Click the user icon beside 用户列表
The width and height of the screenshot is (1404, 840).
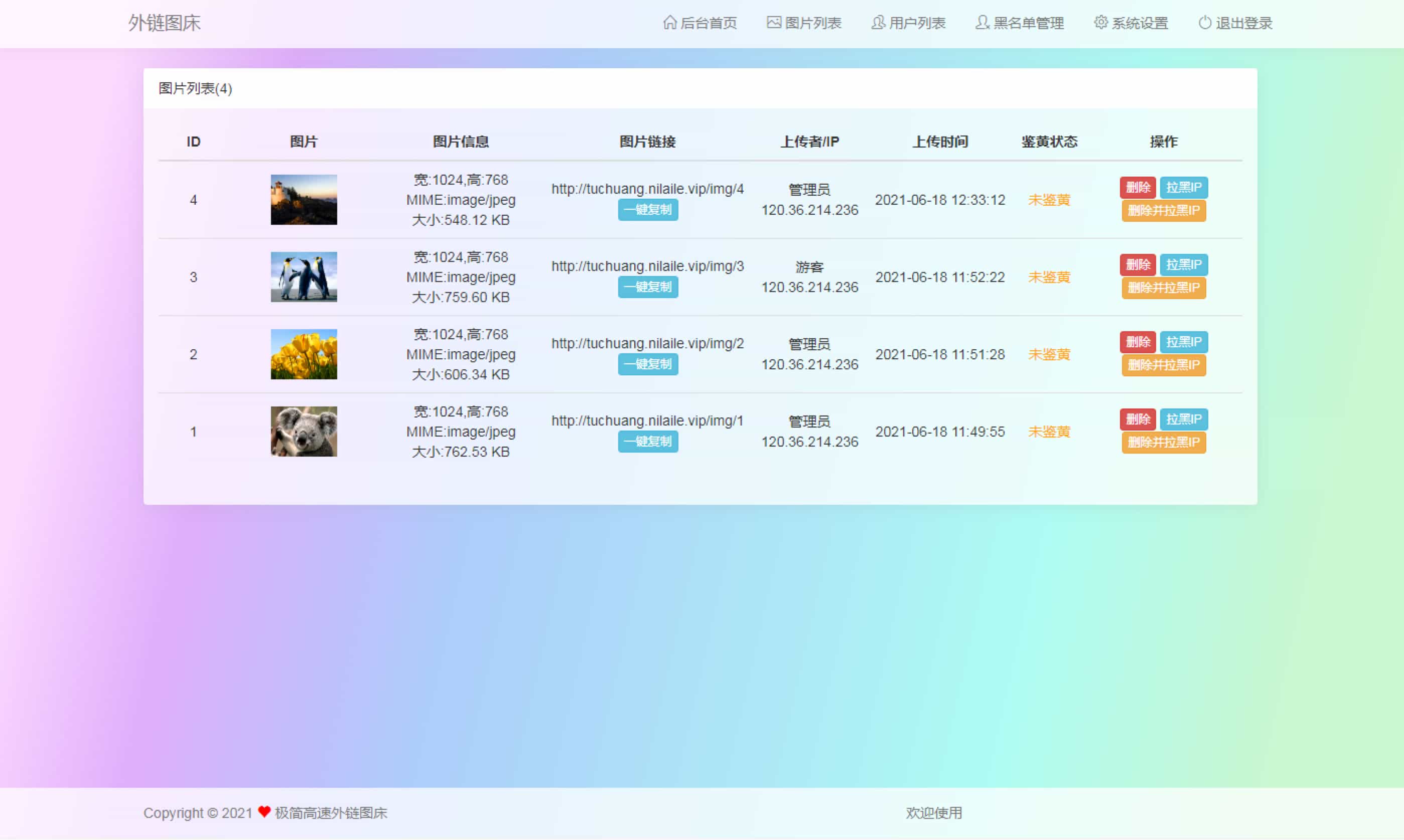click(877, 23)
